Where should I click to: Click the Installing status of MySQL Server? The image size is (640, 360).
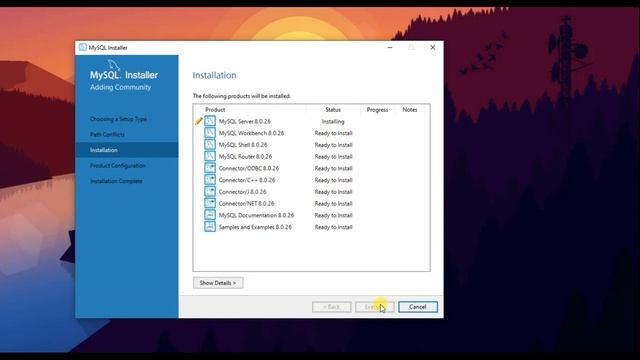click(333, 122)
